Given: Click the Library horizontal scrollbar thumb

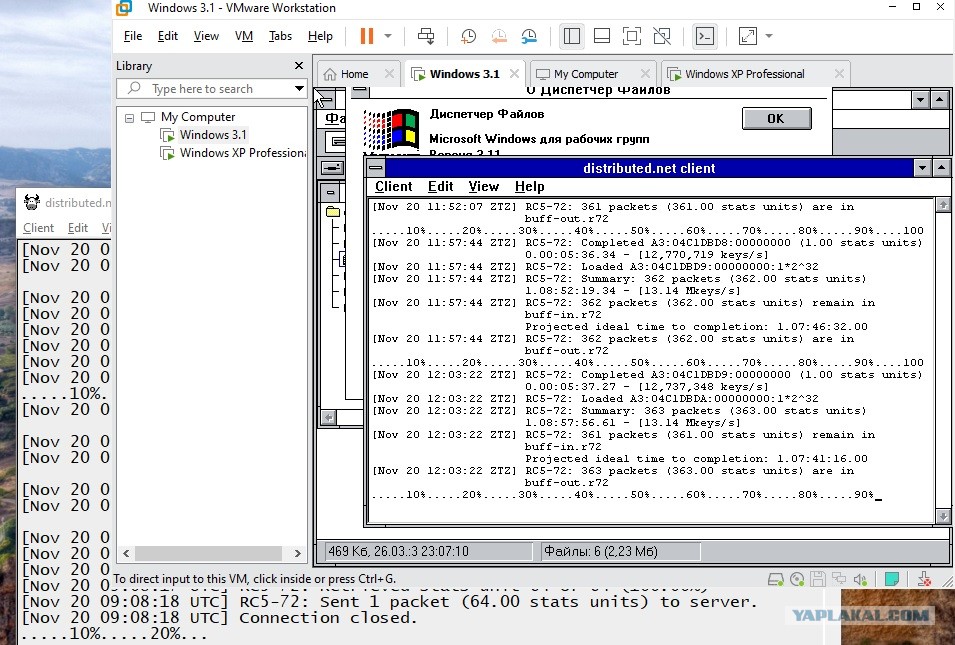Looking at the screenshot, I should (x=208, y=553).
